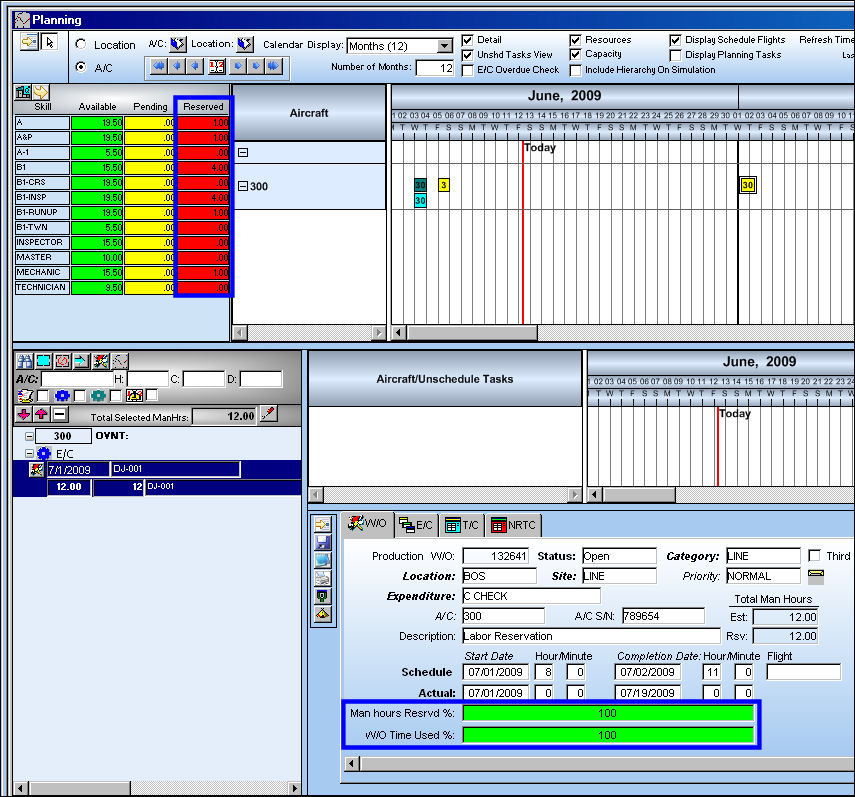The image size is (855, 797).
Task: Click the pointer cursor tool icon
Action: tap(50, 42)
